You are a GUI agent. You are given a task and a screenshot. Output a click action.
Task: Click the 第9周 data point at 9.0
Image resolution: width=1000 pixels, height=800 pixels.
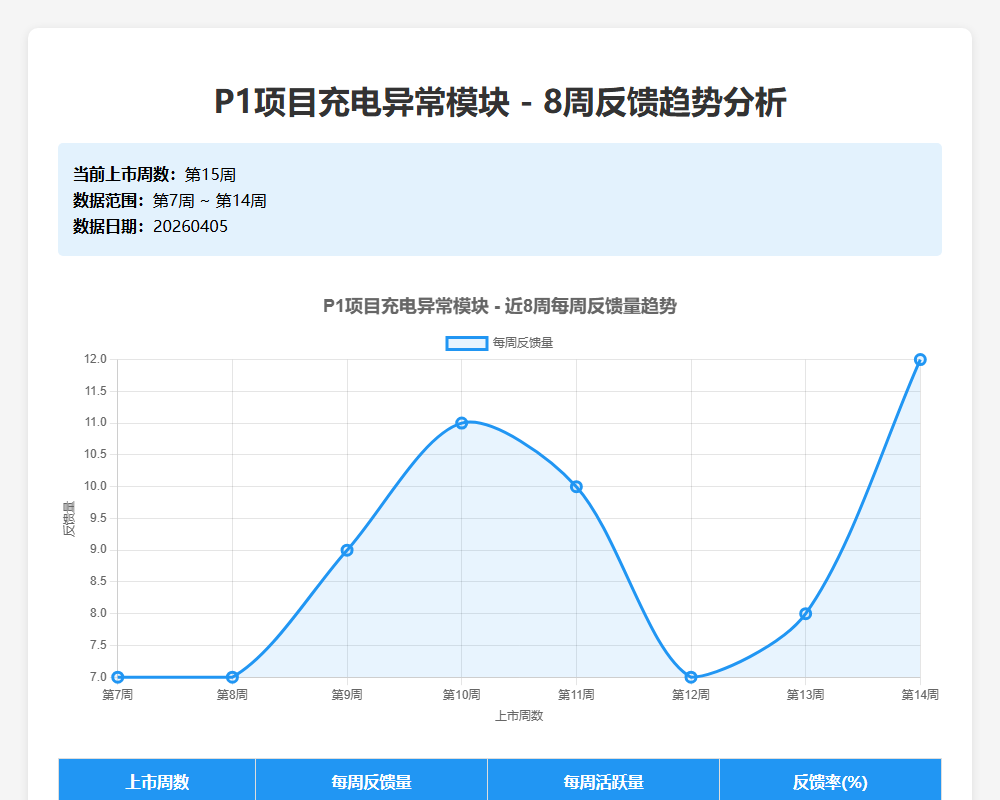coord(347,550)
